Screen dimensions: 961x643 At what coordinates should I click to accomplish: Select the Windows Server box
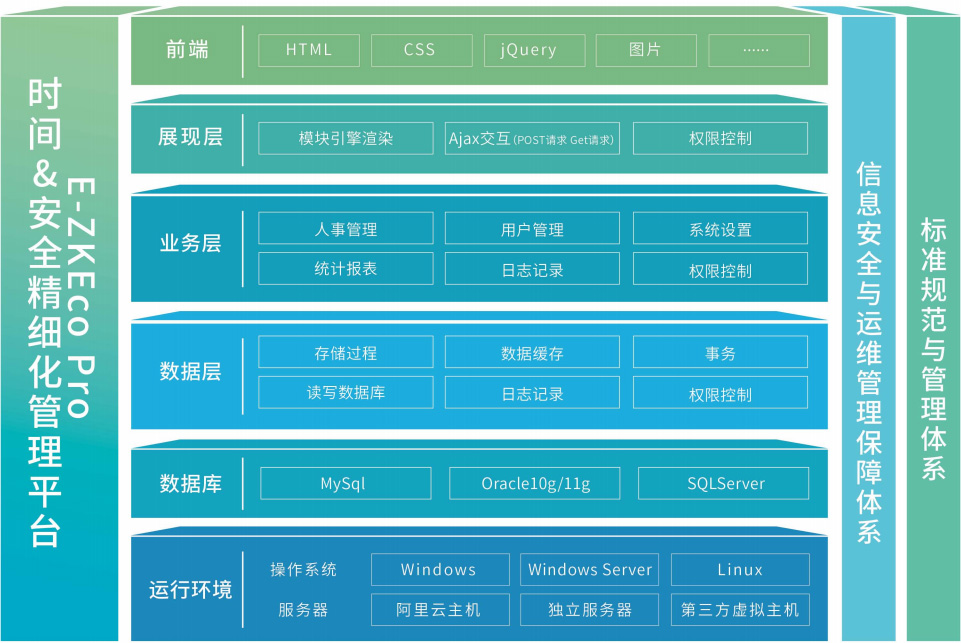point(590,570)
